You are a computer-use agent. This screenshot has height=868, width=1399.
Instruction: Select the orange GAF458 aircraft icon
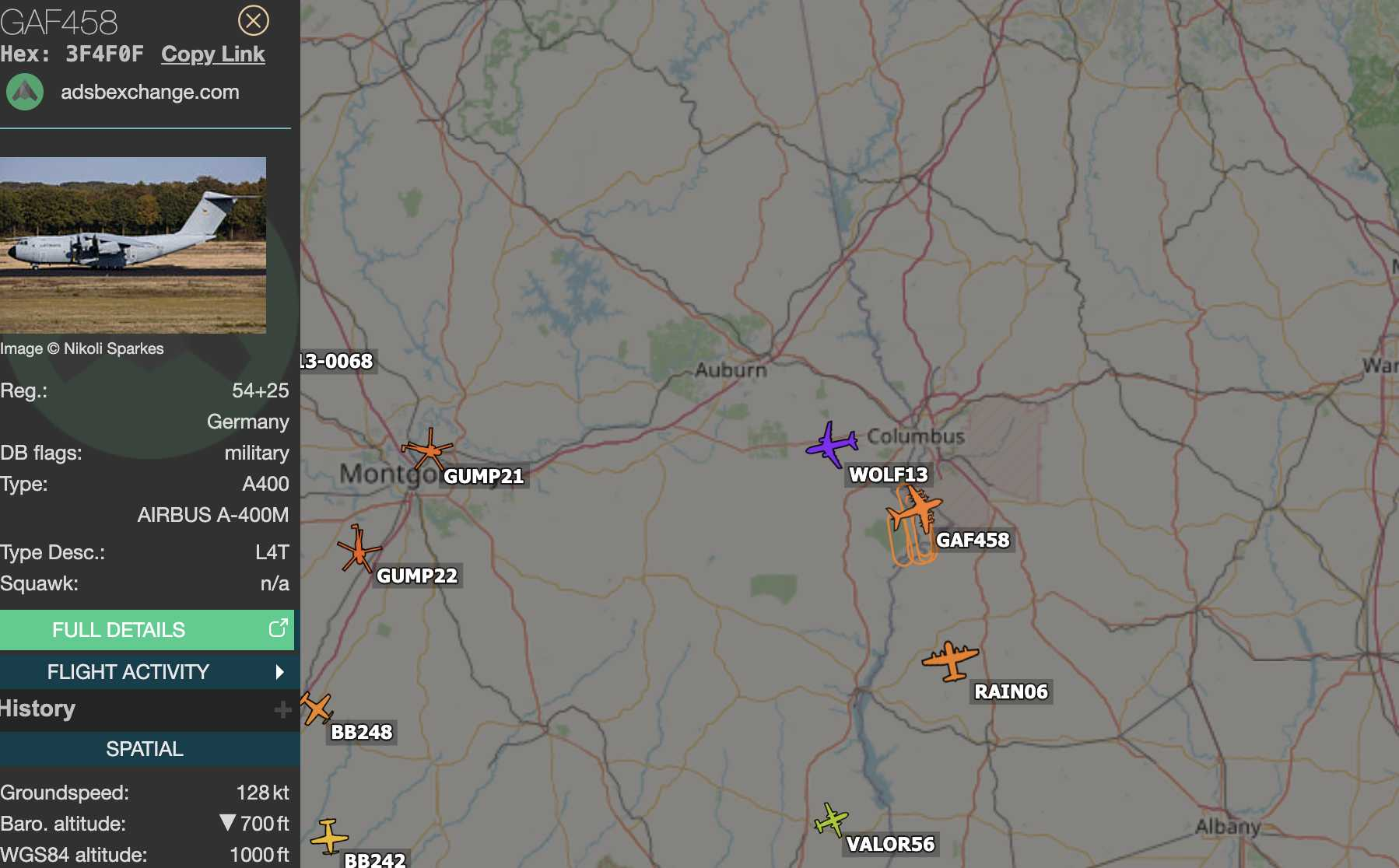coord(914,509)
